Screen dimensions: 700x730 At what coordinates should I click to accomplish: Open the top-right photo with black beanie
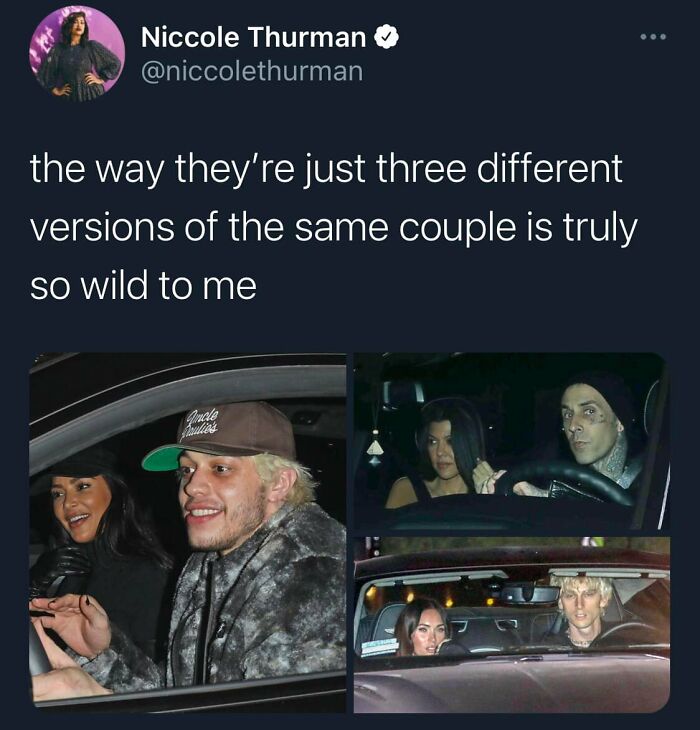tap(512, 441)
